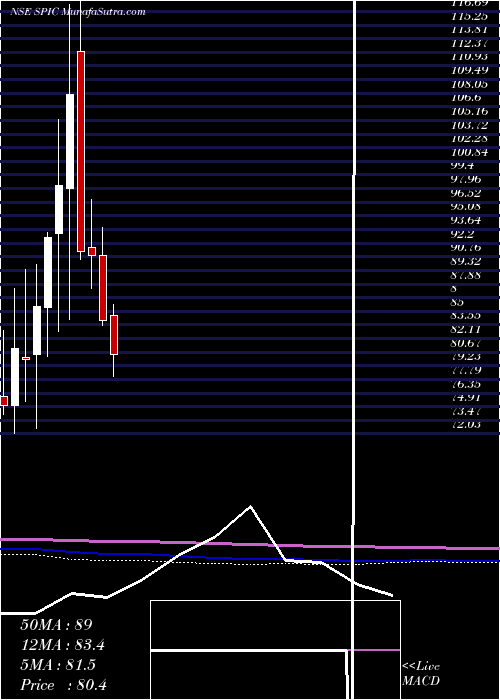Click the 103.72 price axis label
Image resolution: width=500 pixels, height=700 pixels.
(x=470, y=125)
